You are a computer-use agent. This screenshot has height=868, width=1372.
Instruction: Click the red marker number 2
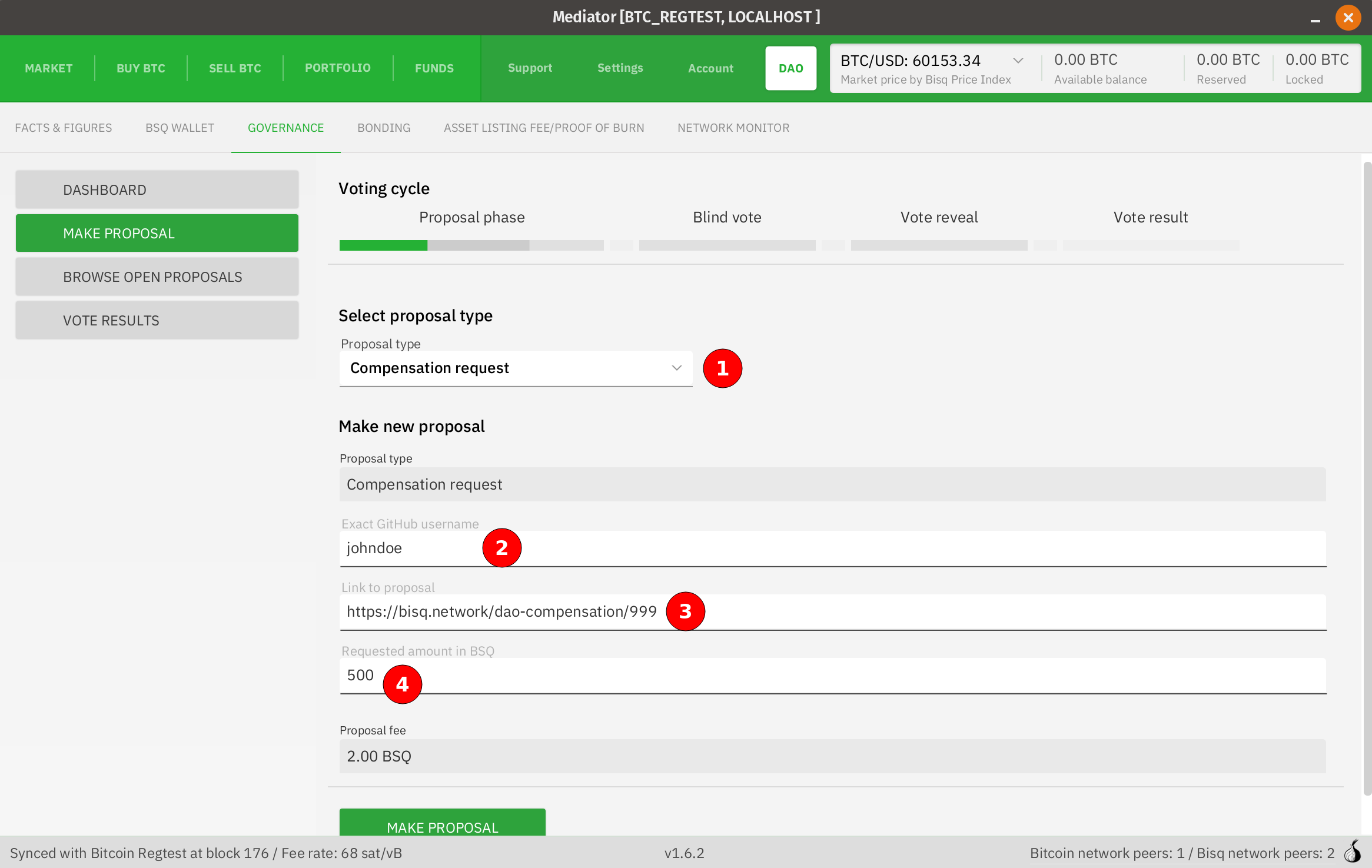coord(501,548)
